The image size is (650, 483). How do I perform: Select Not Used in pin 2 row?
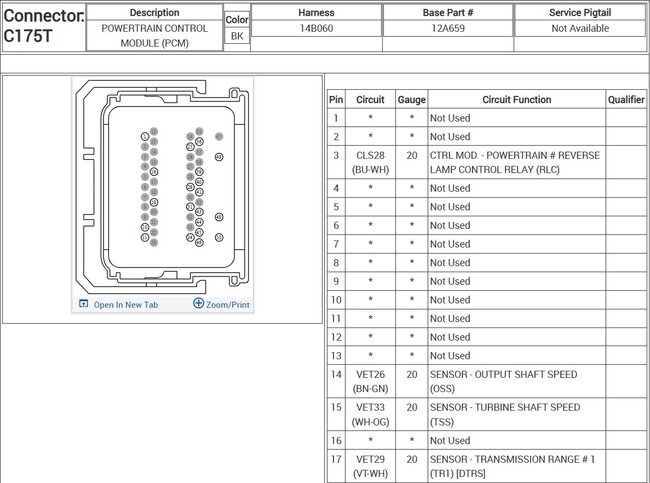point(450,137)
